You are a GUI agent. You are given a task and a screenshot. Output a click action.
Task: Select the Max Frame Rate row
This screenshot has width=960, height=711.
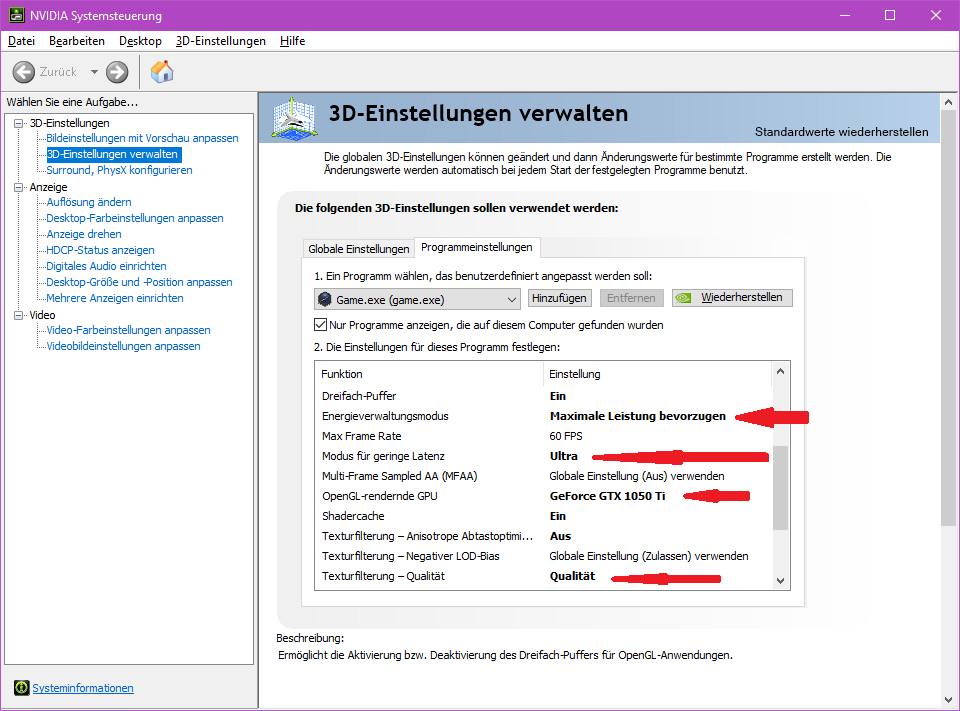[544, 436]
